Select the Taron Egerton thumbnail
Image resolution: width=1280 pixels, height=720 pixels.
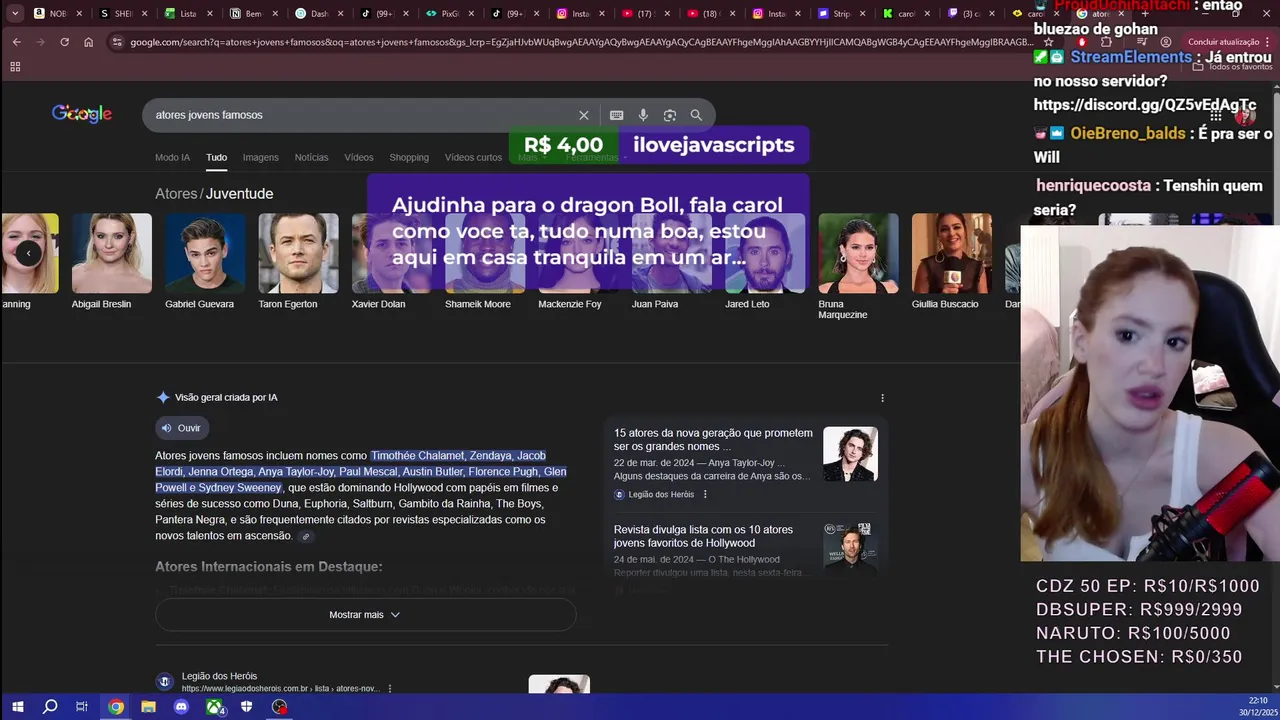pos(298,253)
